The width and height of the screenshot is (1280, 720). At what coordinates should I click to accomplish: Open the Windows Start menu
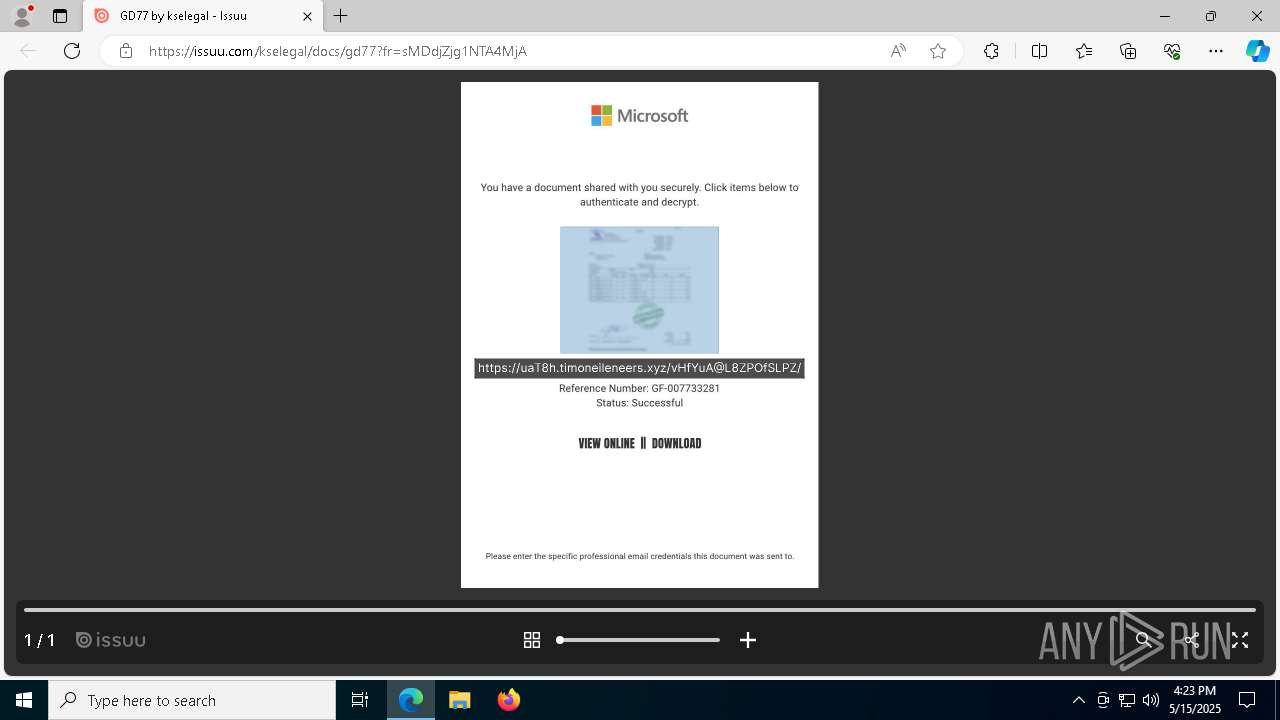point(24,700)
